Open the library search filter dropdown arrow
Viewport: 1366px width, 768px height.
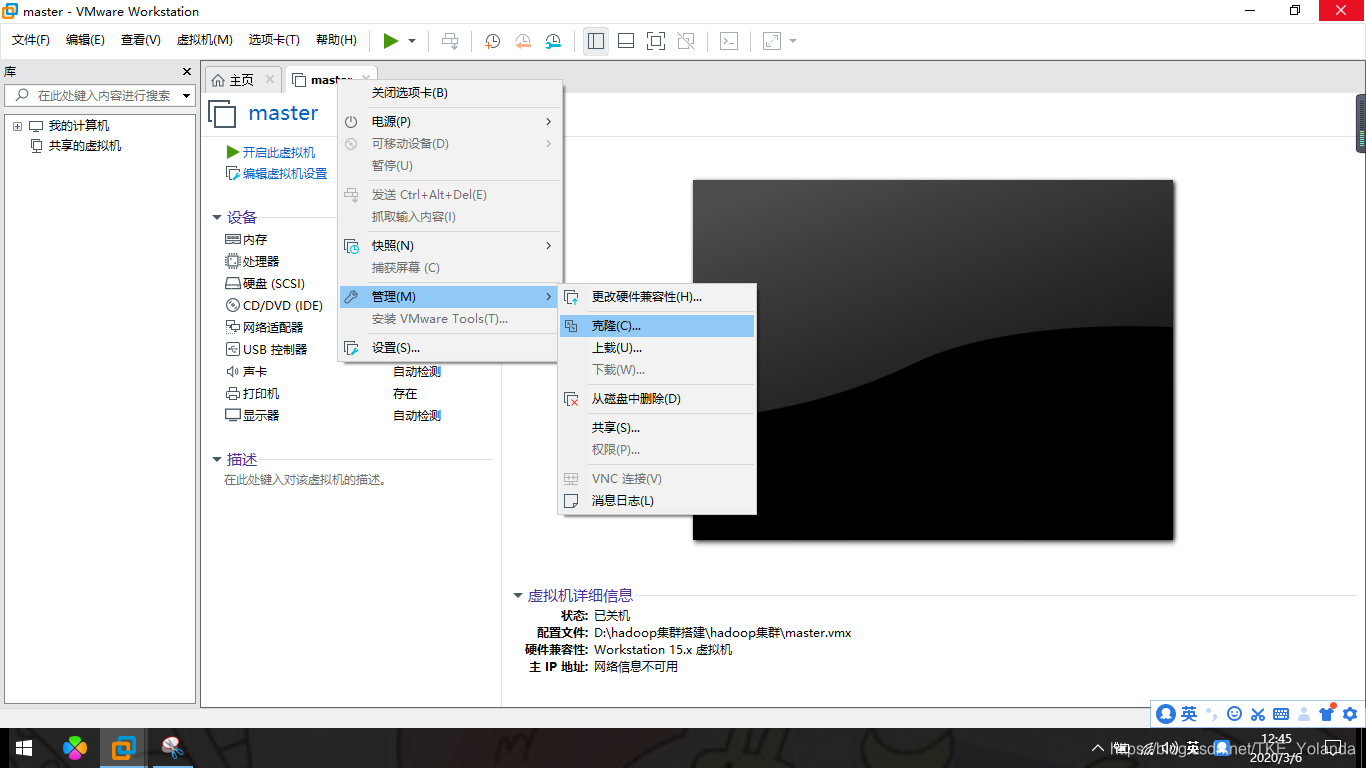186,96
